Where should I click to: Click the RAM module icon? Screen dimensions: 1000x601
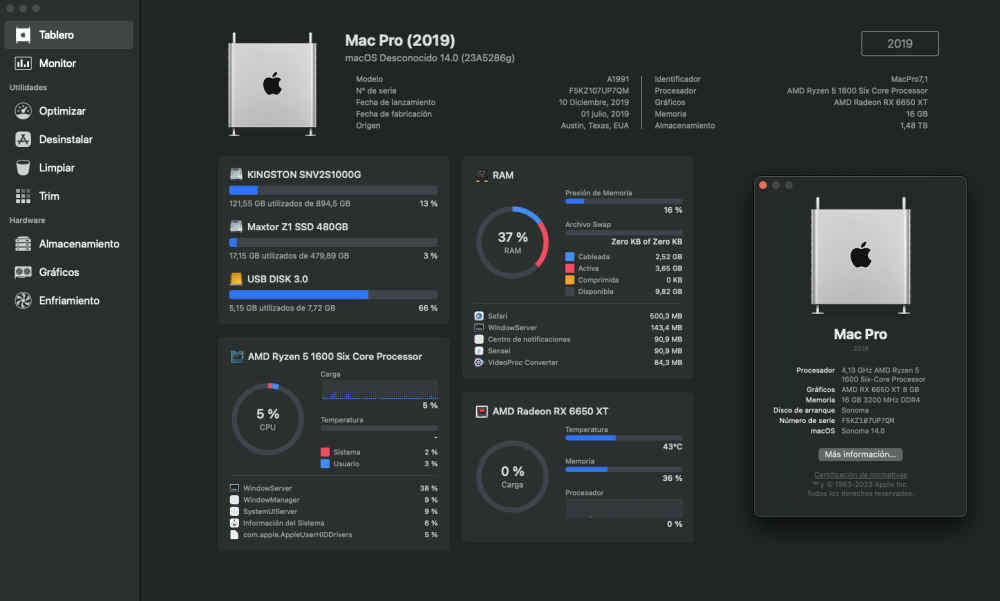tap(482, 175)
